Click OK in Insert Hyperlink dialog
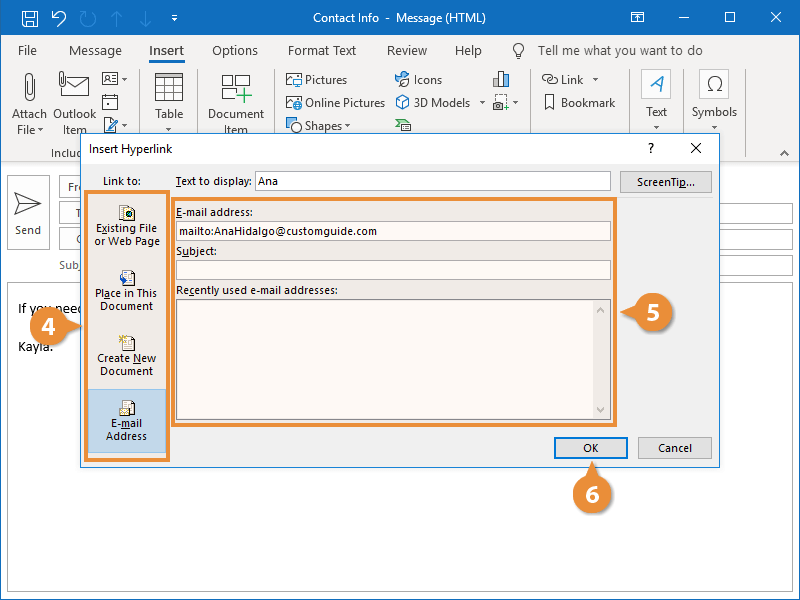The height and width of the screenshot is (600, 800). click(x=591, y=448)
